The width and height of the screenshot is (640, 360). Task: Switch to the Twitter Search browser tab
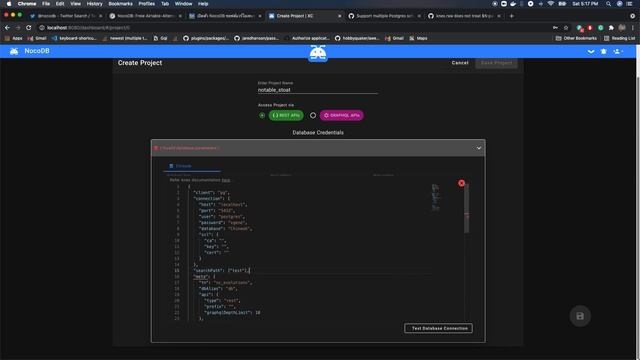65,16
